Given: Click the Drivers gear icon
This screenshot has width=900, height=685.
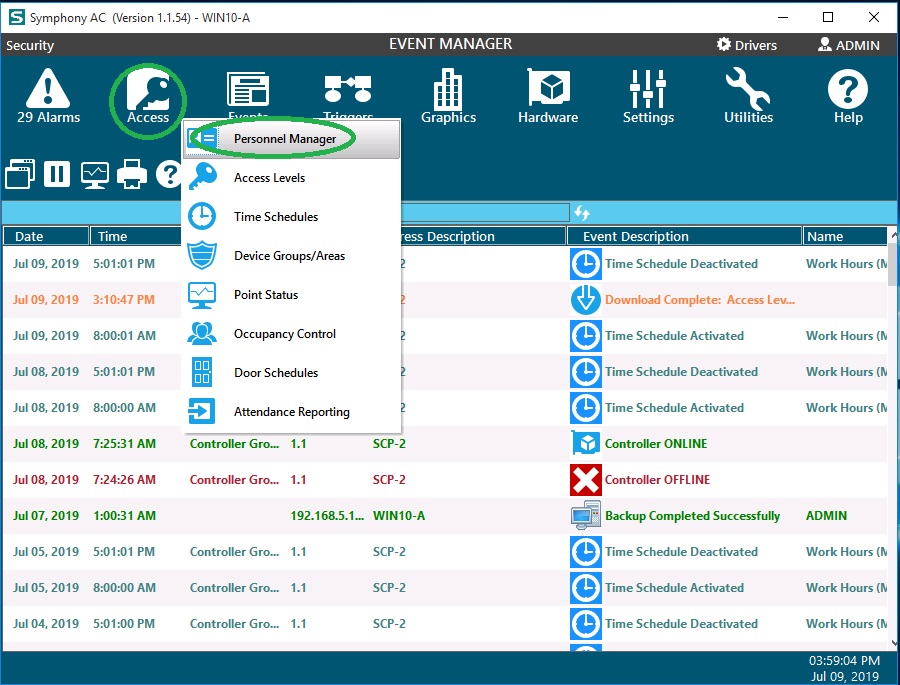Looking at the screenshot, I should tap(724, 44).
